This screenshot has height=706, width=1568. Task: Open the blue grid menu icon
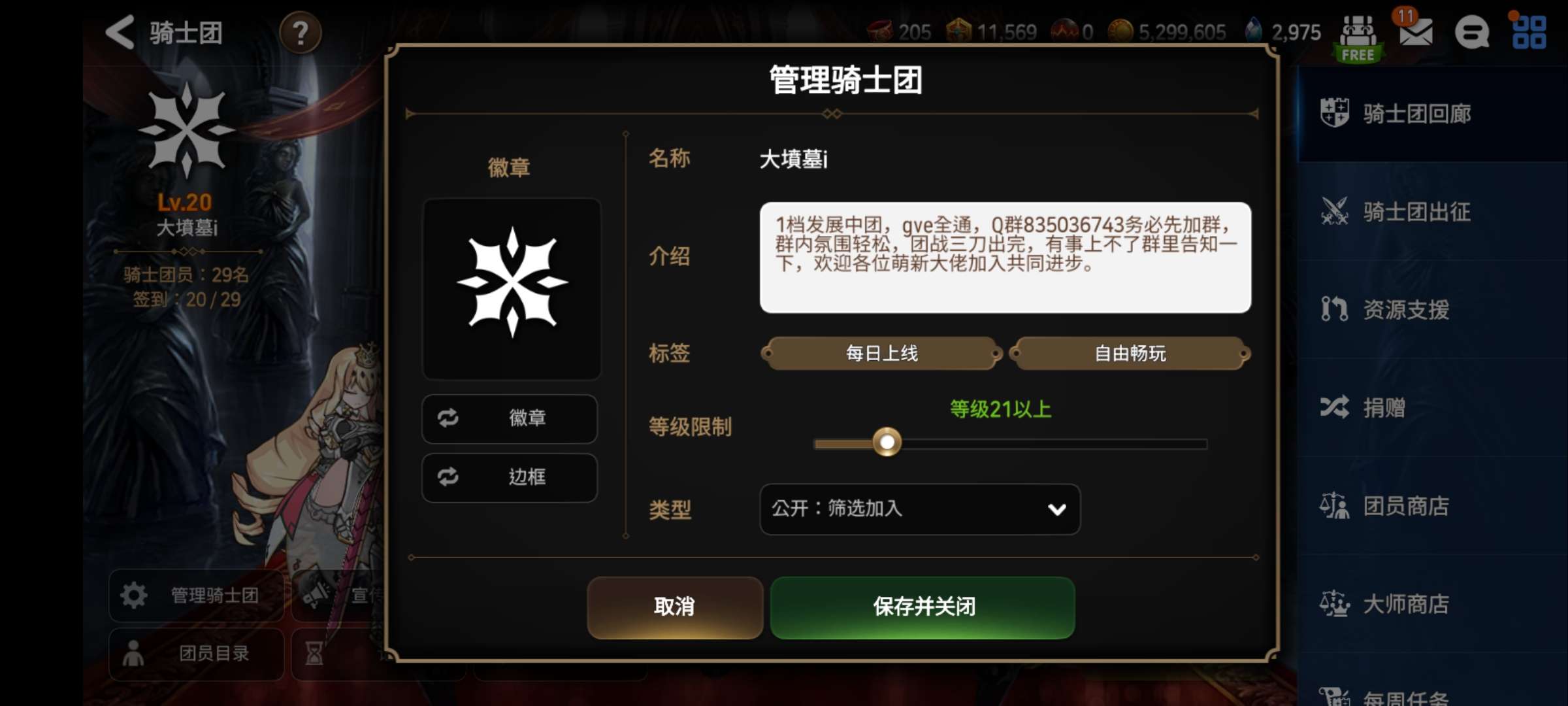pos(1529,32)
